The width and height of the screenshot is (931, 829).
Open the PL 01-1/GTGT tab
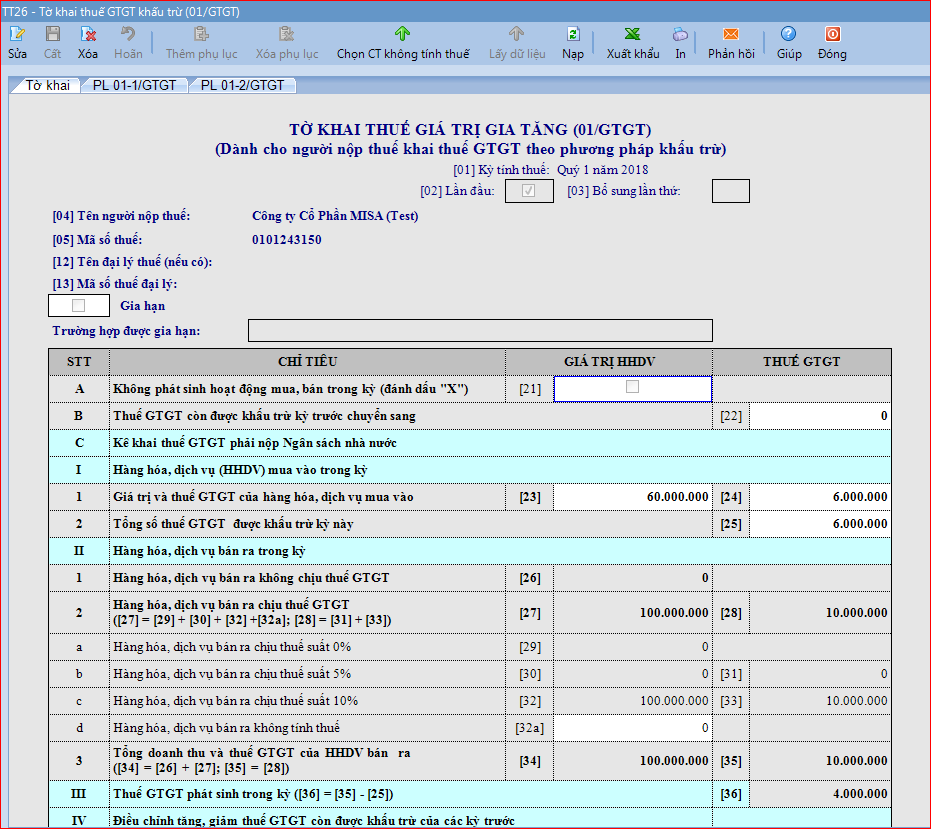(134, 86)
